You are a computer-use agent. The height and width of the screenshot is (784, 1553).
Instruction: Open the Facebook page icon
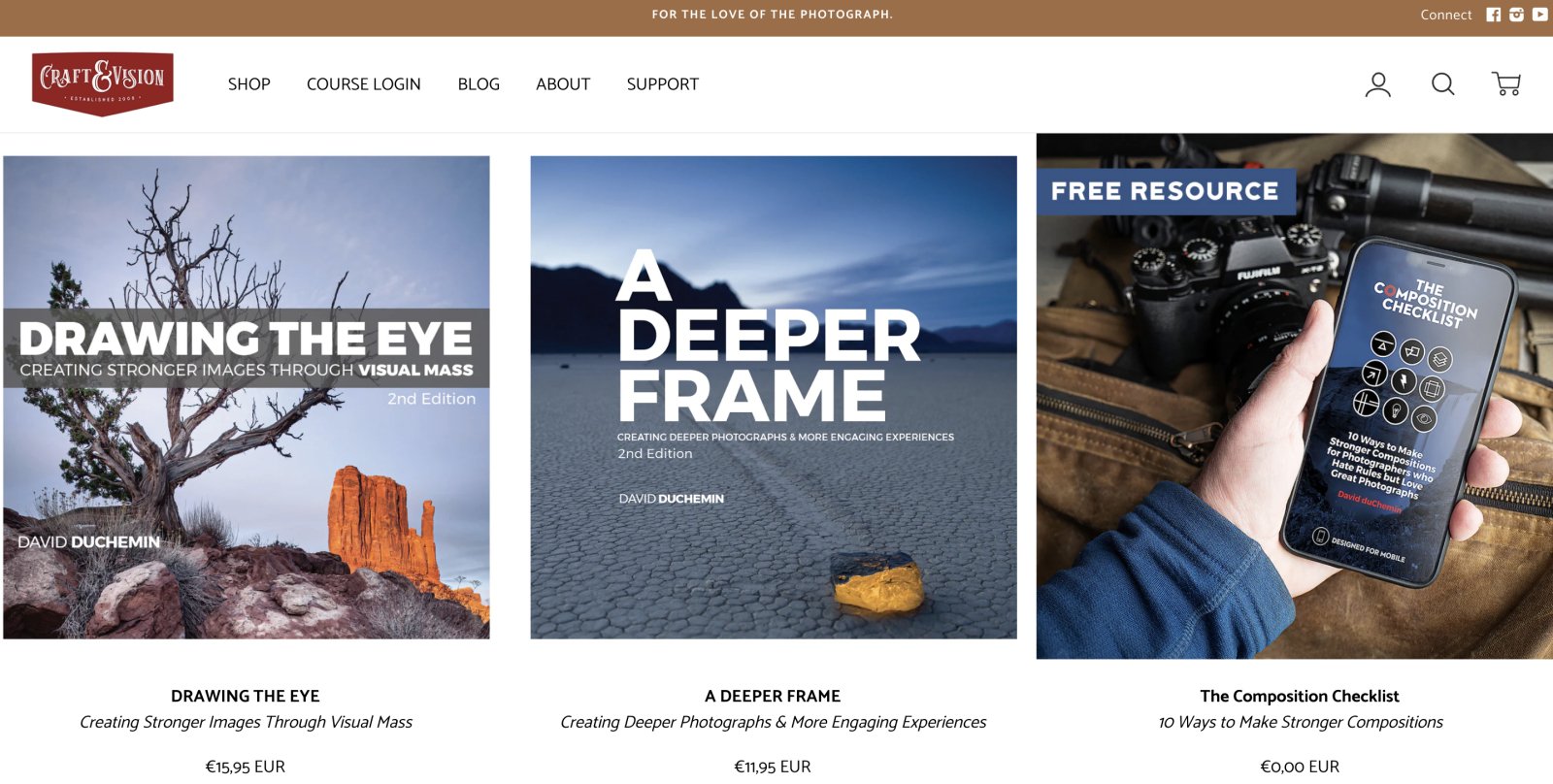(1493, 15)
